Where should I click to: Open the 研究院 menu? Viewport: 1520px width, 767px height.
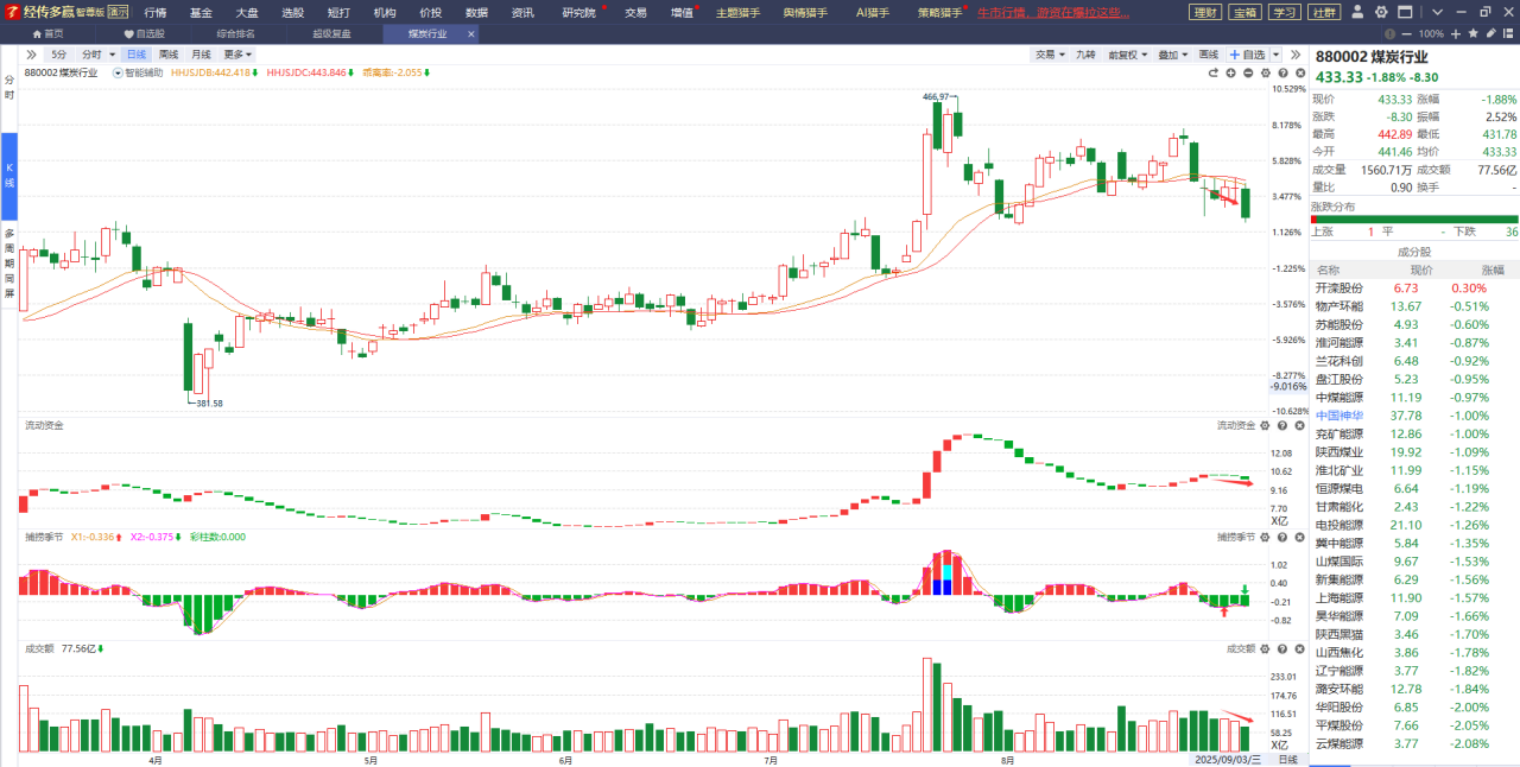[579, 13]
